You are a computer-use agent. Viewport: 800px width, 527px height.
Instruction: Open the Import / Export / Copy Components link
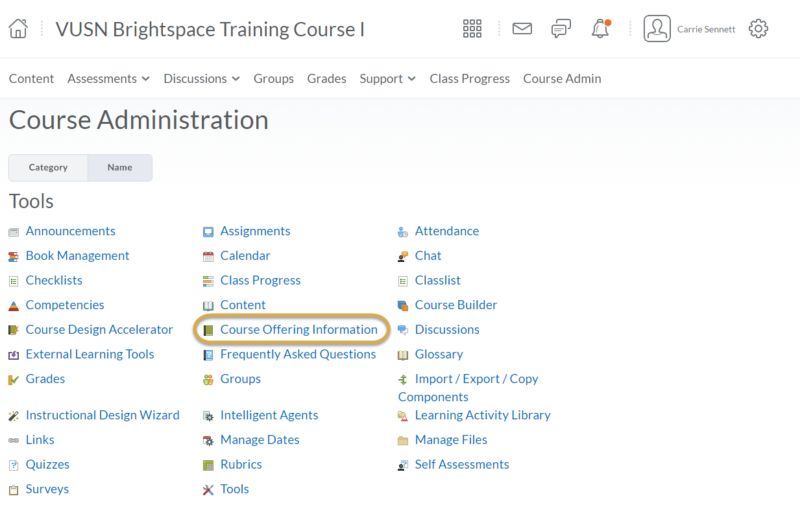point(468,388)
